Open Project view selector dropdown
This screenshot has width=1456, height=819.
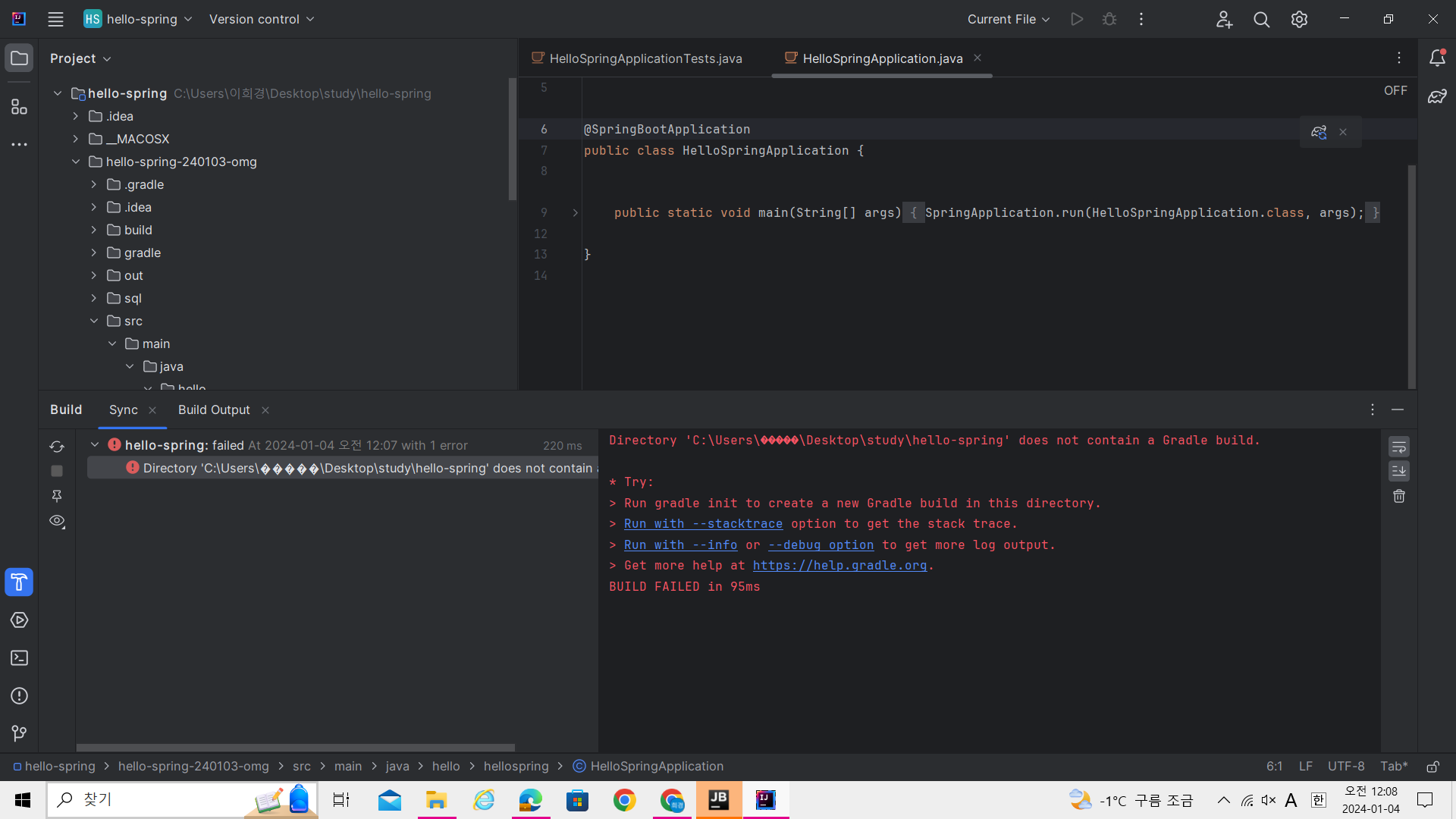80,58
